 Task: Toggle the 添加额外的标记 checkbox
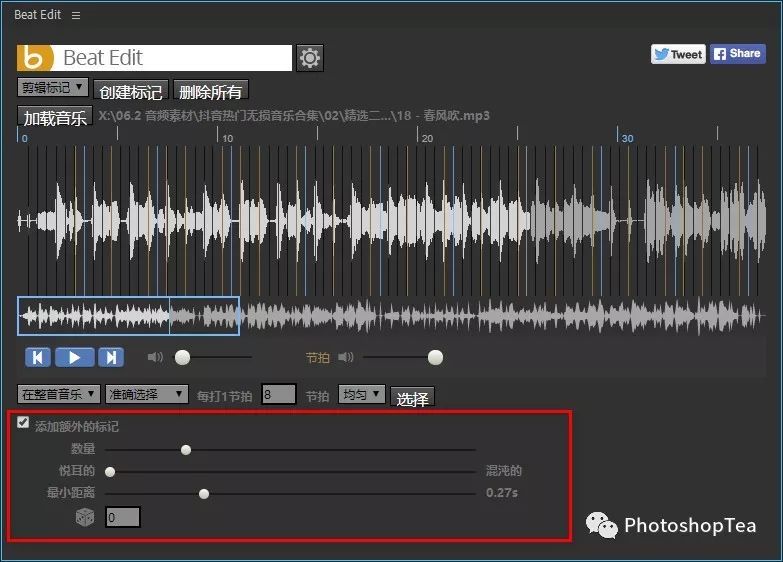pos(23,422)
